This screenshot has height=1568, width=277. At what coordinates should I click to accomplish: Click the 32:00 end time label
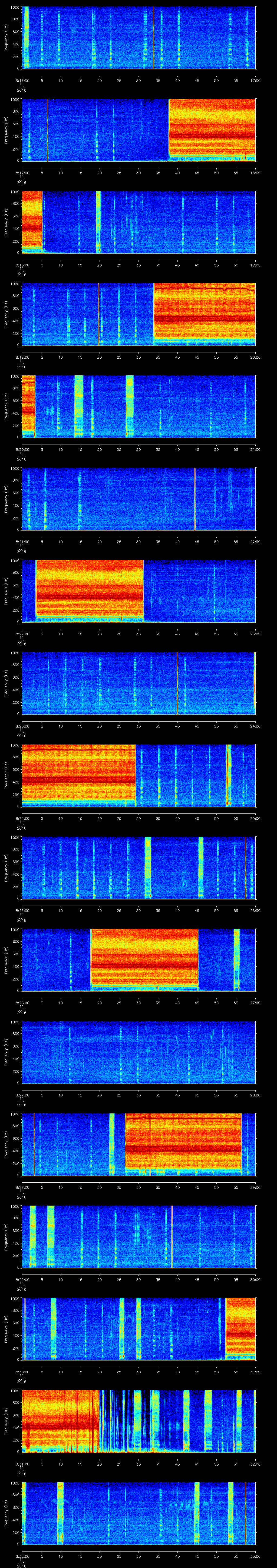(256, 1464)
